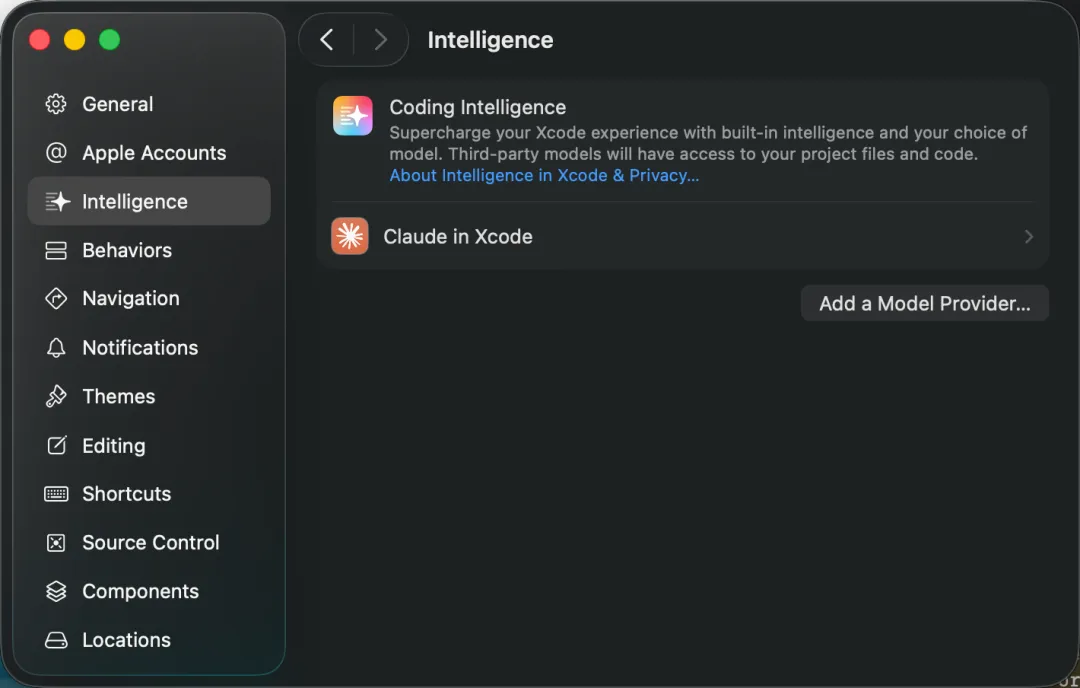Click the Editing pencil icon

click(56, 446)
